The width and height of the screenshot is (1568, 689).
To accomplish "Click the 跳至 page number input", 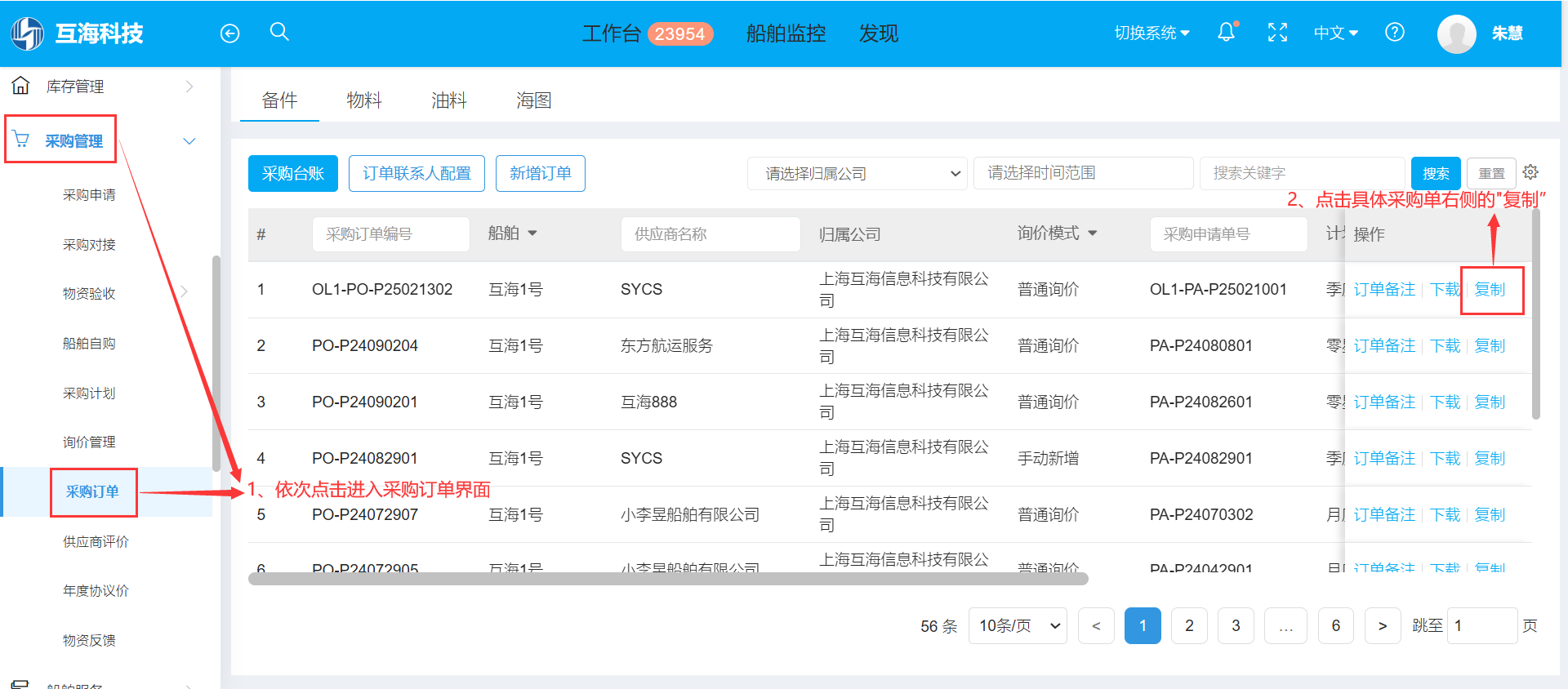I will point(1482,626).
